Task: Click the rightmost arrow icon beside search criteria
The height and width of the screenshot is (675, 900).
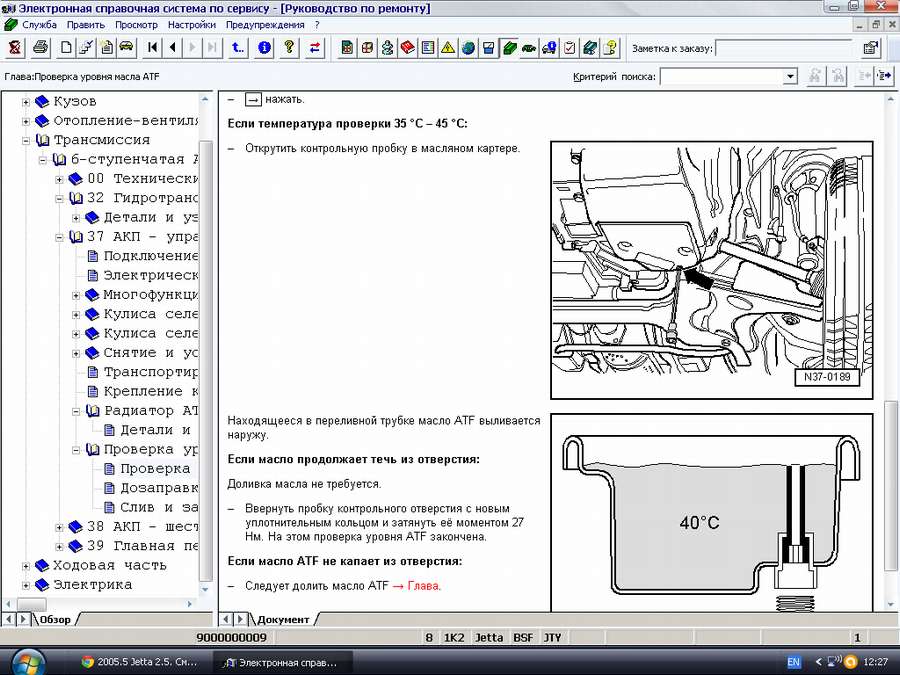Action: 884,76
